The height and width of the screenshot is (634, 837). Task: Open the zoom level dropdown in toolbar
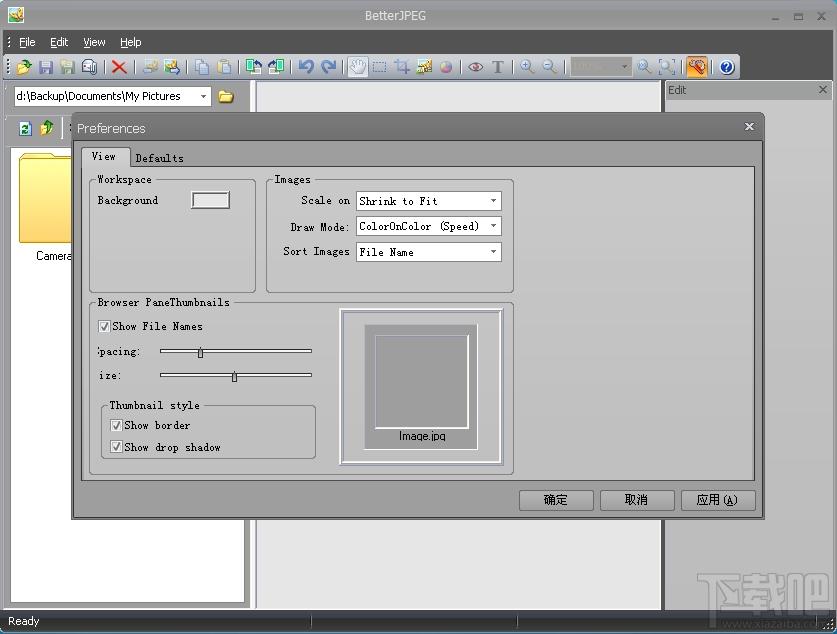624,67
